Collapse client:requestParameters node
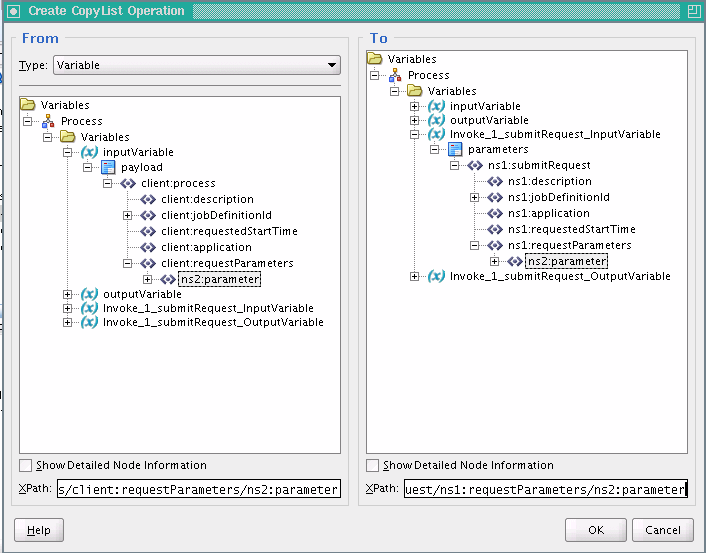Image resolution: width=706 pixels, height=553 pixels. point(127,263)
